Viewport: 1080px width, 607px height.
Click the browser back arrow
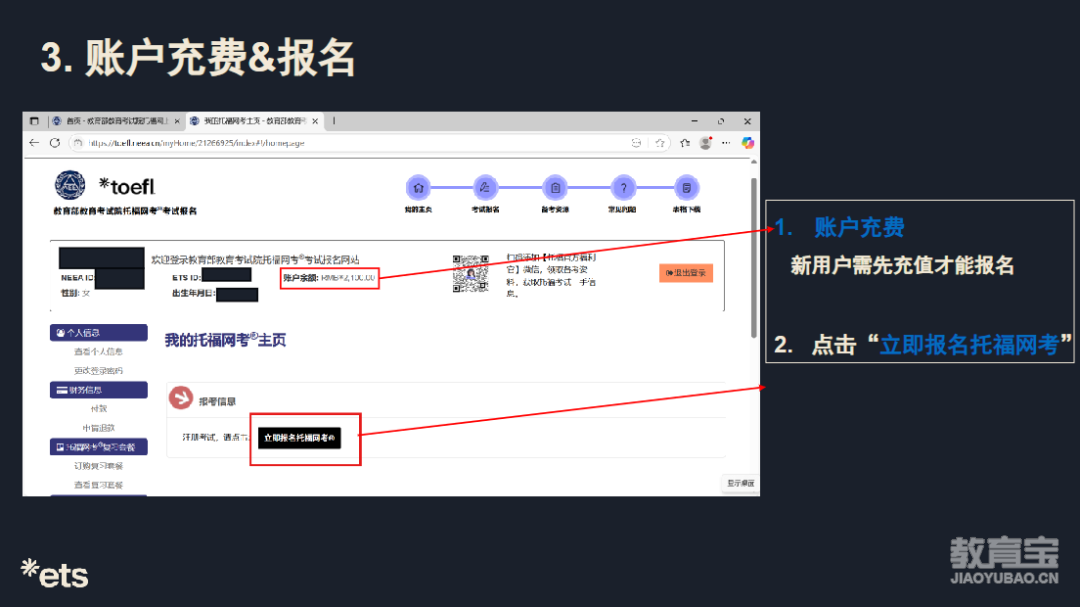click(34, 143)
